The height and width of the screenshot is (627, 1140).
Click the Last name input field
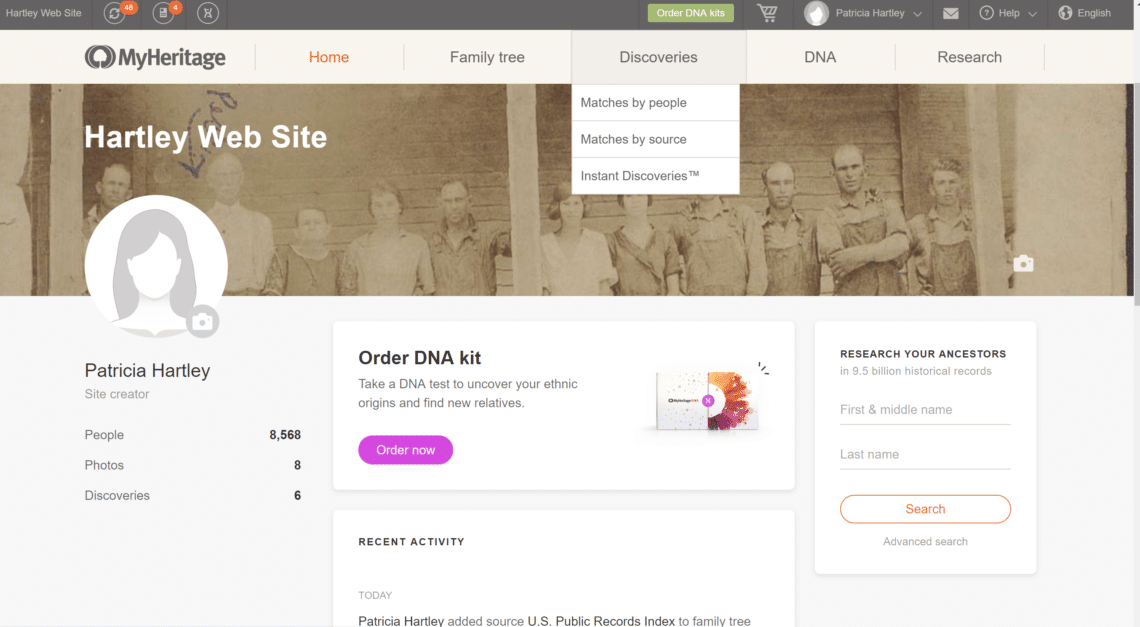(925, 453)
